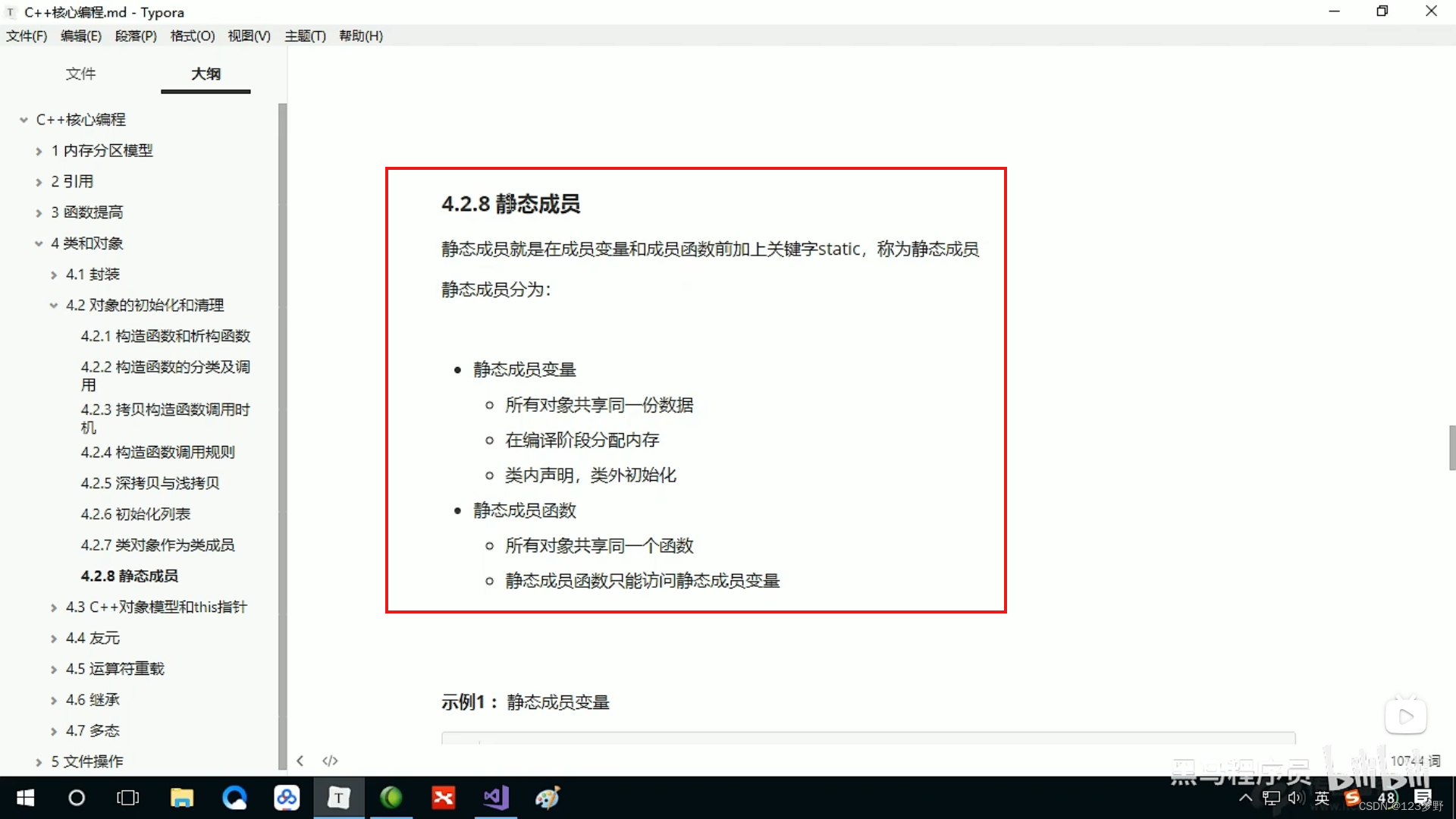The height and width of the screenshot is (819, 1456).
Task: Open the blue browser icon on taskbar
Action: click(x=234, y=798)
